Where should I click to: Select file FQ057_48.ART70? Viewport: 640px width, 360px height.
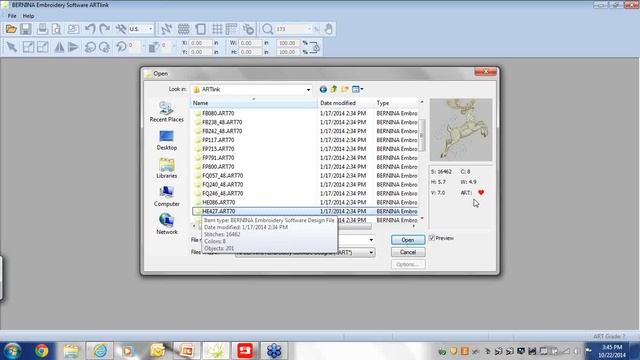[222, 176]
